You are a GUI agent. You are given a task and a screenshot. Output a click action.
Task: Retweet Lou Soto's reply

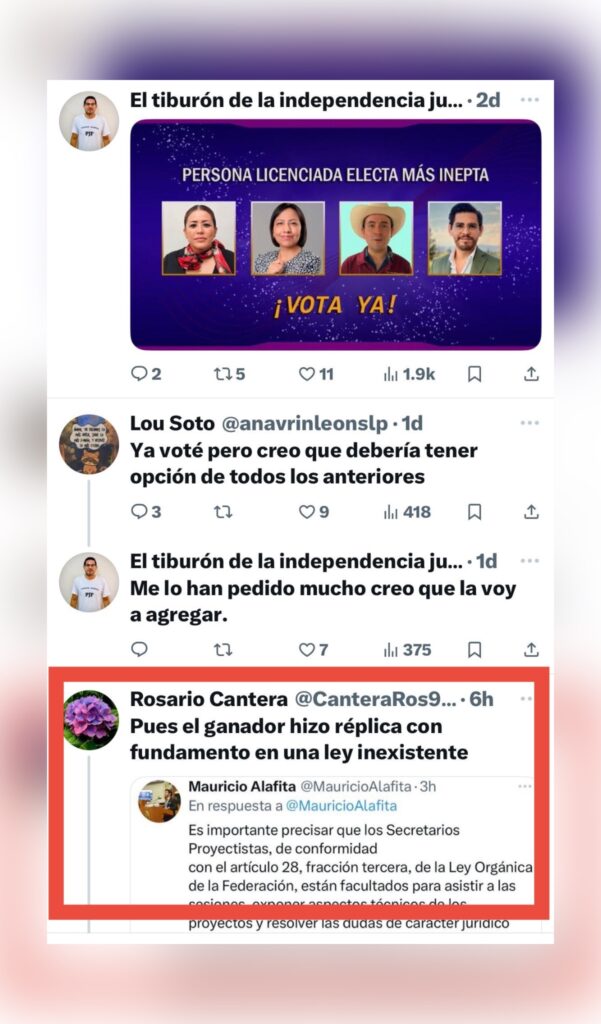pyautogui.click(x=223, y=512)
